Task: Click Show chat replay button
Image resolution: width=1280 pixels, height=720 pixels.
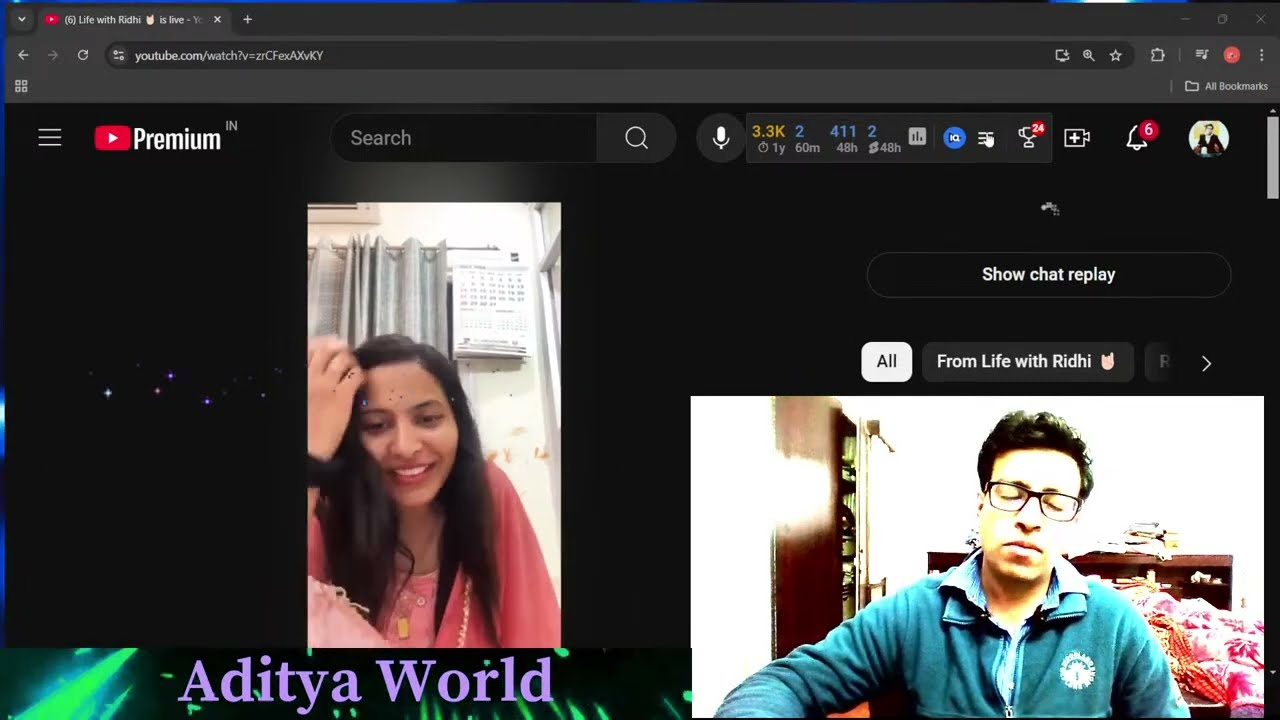Action: pos(1048,274)
